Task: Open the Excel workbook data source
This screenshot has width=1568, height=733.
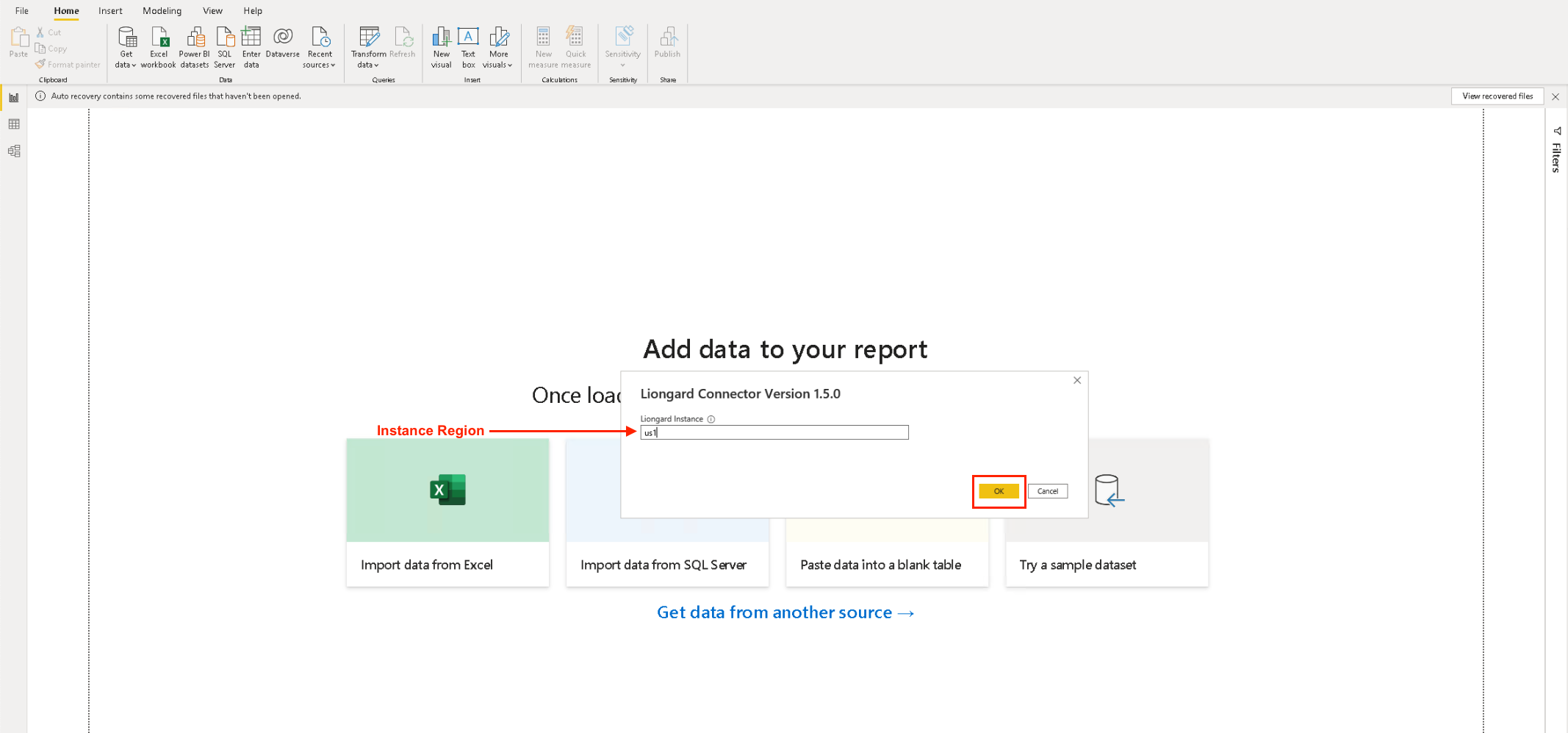Action: pyautogui.click(x=159, y=48)
